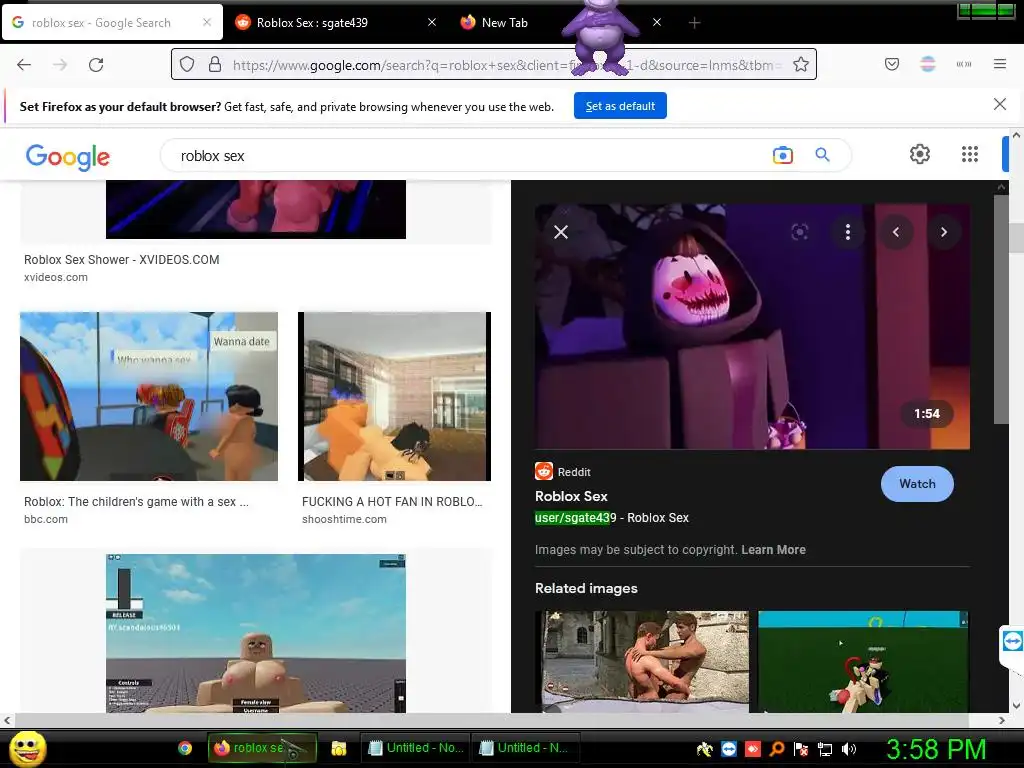Click the Google logo

point(68,157)
